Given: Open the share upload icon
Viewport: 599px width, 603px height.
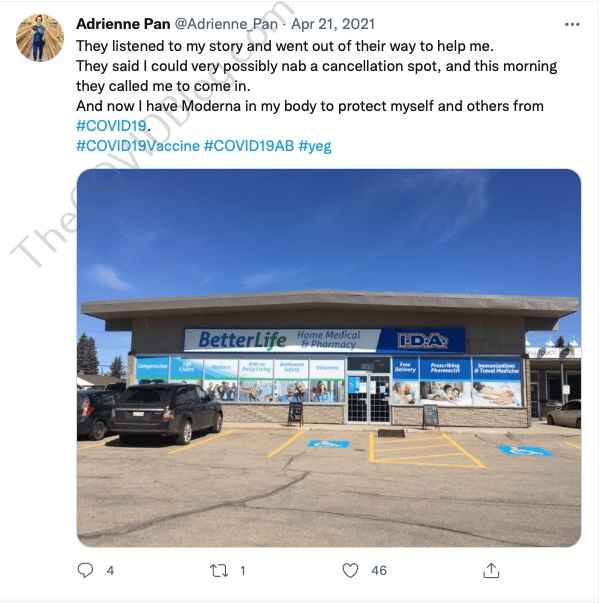Looking at the screenshot, I should point(491,570).
